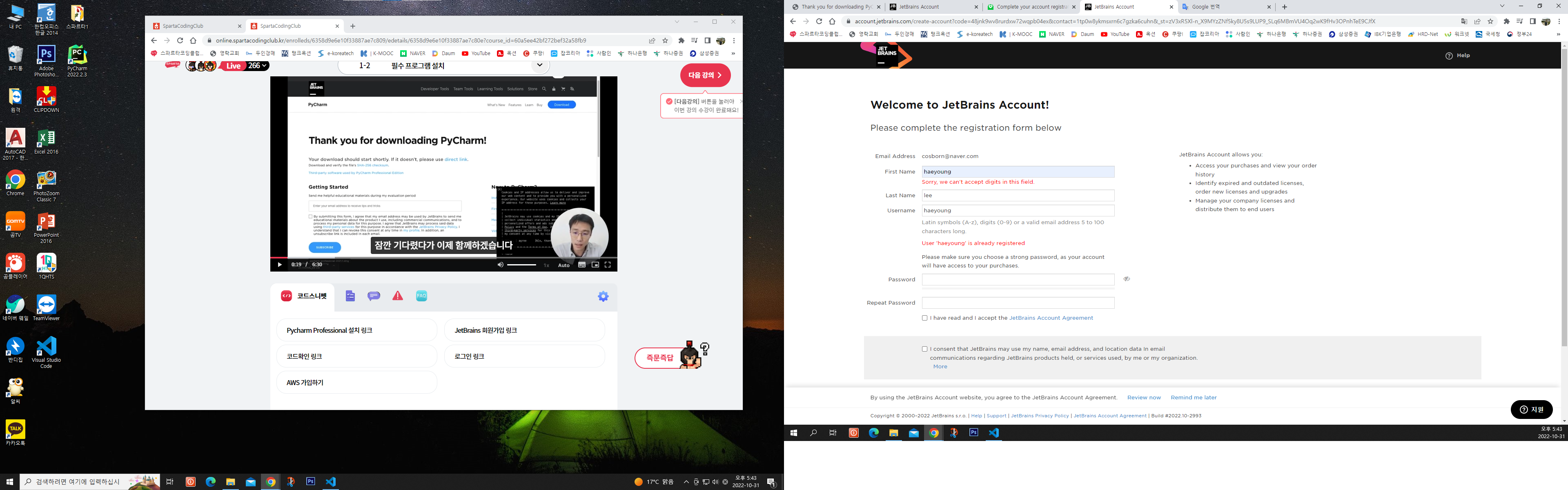Screen dimensions: 1568x490
Task: Adjust the lecture video volume slider
Action: [522, 265]
